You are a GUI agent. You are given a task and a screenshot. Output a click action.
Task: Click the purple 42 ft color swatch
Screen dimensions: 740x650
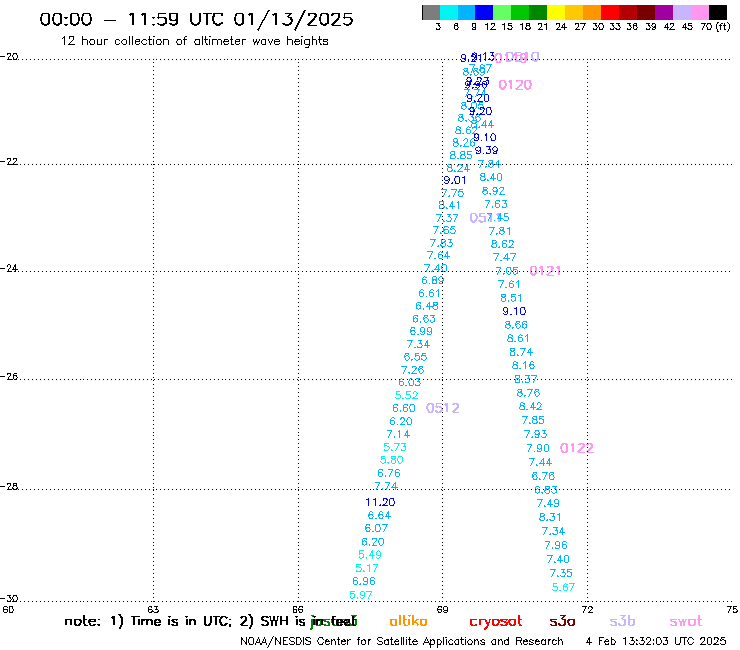click(x=664, y=12)
